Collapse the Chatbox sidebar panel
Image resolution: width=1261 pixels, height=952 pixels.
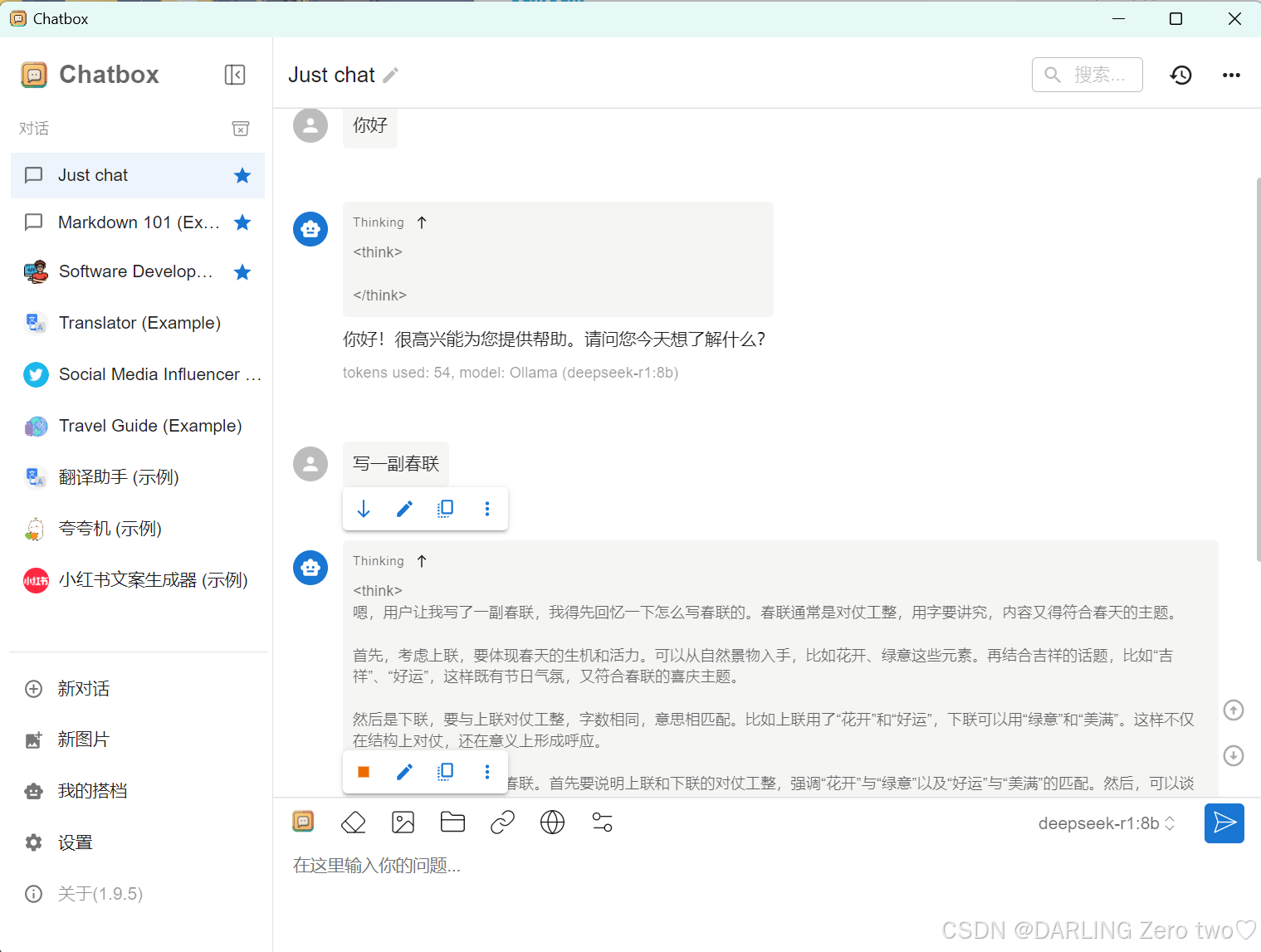pyautogui.click(x=235, y=75)
